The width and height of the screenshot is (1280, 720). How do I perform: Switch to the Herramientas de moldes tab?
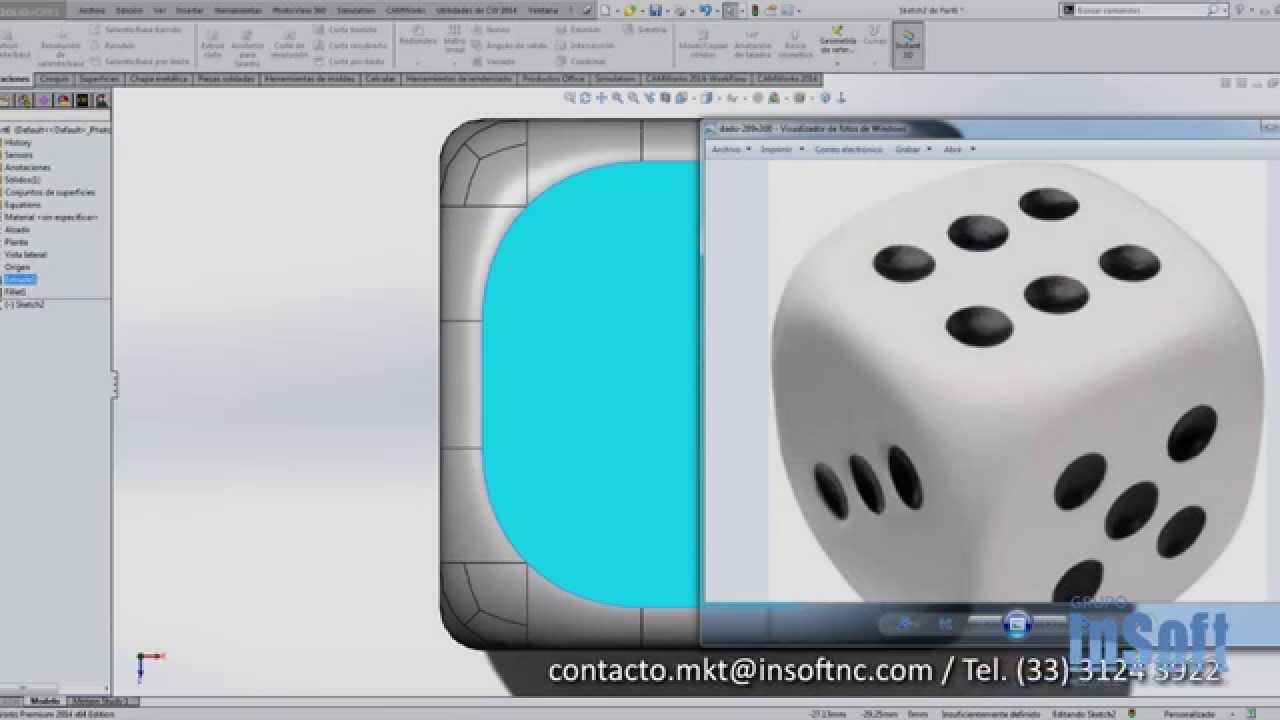pos(311,78)
